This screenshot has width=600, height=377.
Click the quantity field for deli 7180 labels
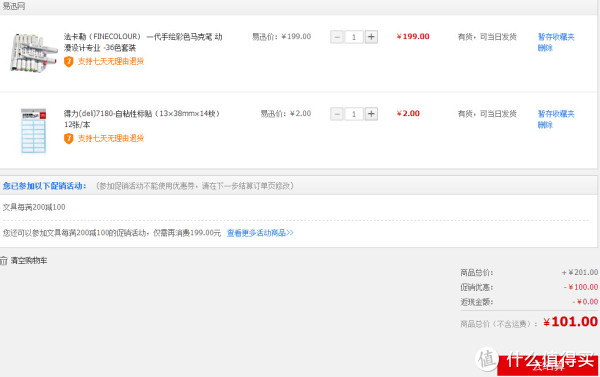point(354,114)
